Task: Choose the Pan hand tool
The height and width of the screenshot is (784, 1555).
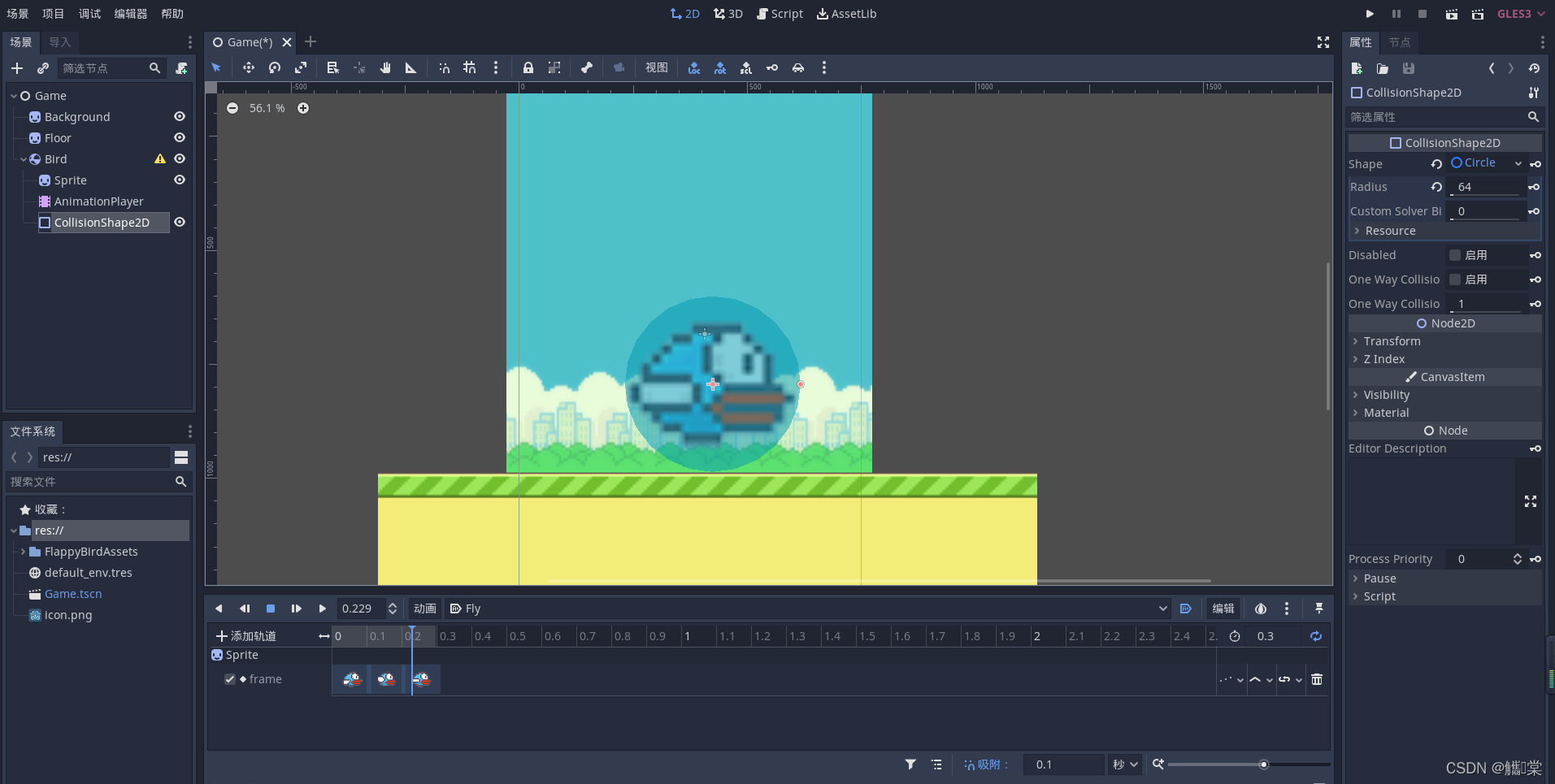Action: pos(385,68)
